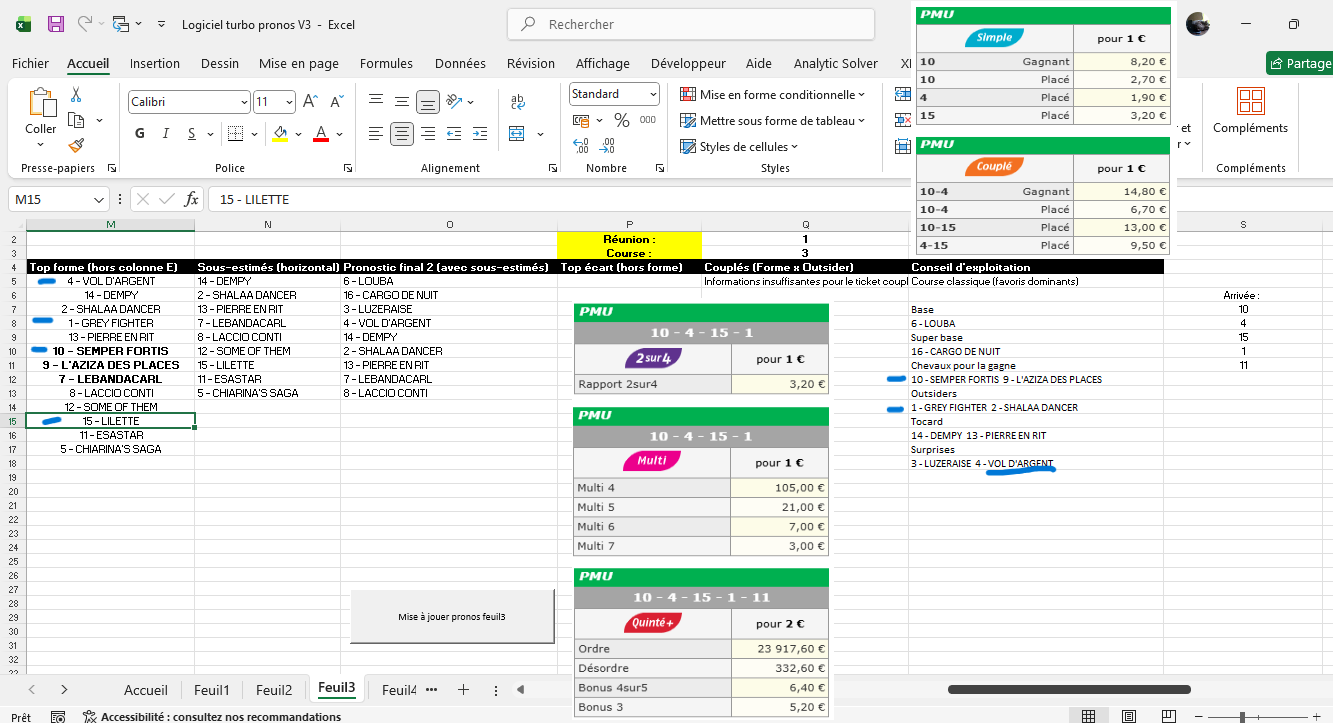Open Mettre sous forme de tableau menu
1333x723 pixels.
point(772,120)
